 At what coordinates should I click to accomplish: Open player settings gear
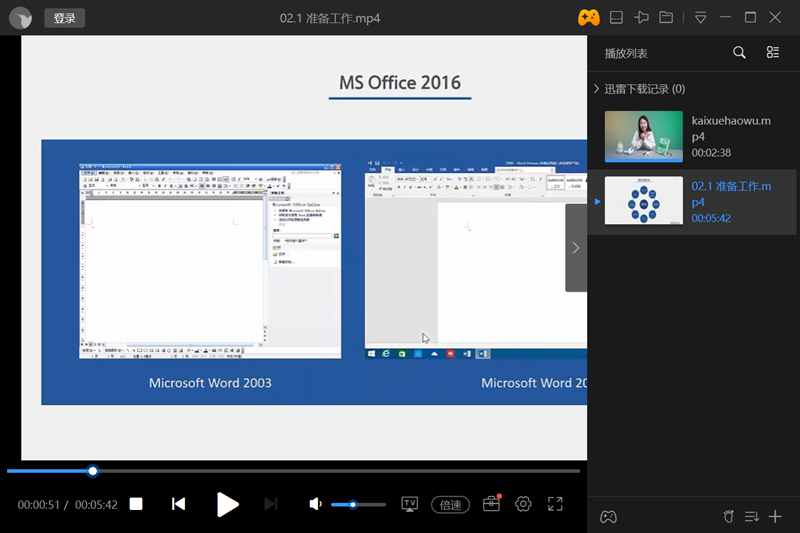[x=523, y=504]
